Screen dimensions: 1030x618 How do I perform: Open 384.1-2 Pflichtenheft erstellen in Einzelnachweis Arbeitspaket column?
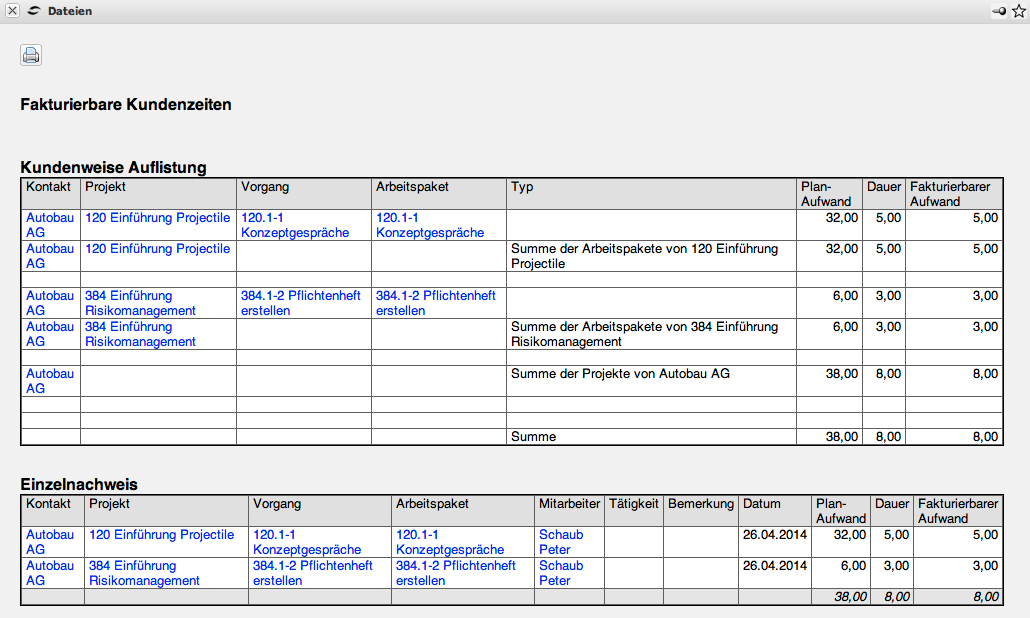click(456, 573)
